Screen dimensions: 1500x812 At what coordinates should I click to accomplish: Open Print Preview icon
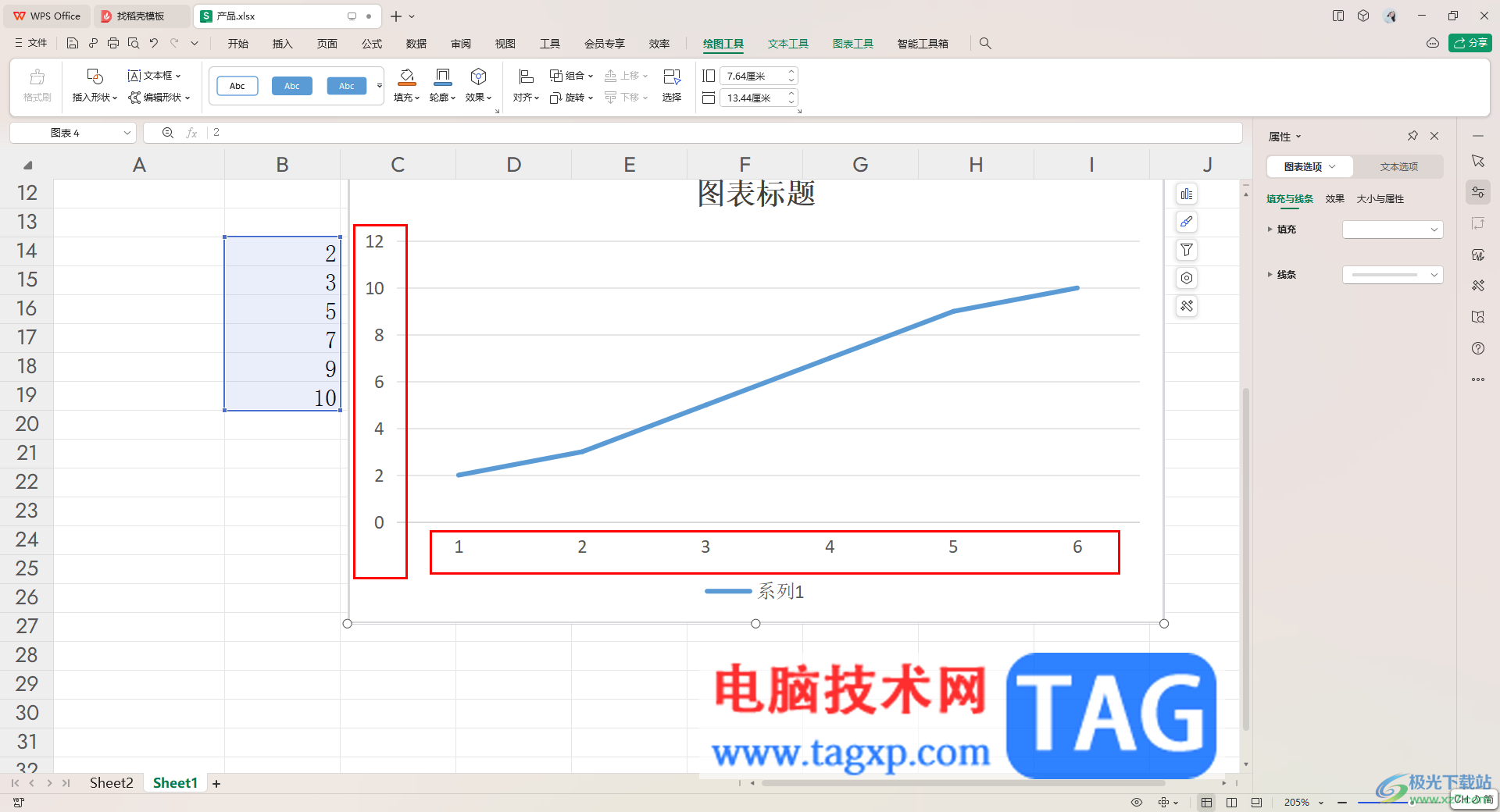pos(134,44)
